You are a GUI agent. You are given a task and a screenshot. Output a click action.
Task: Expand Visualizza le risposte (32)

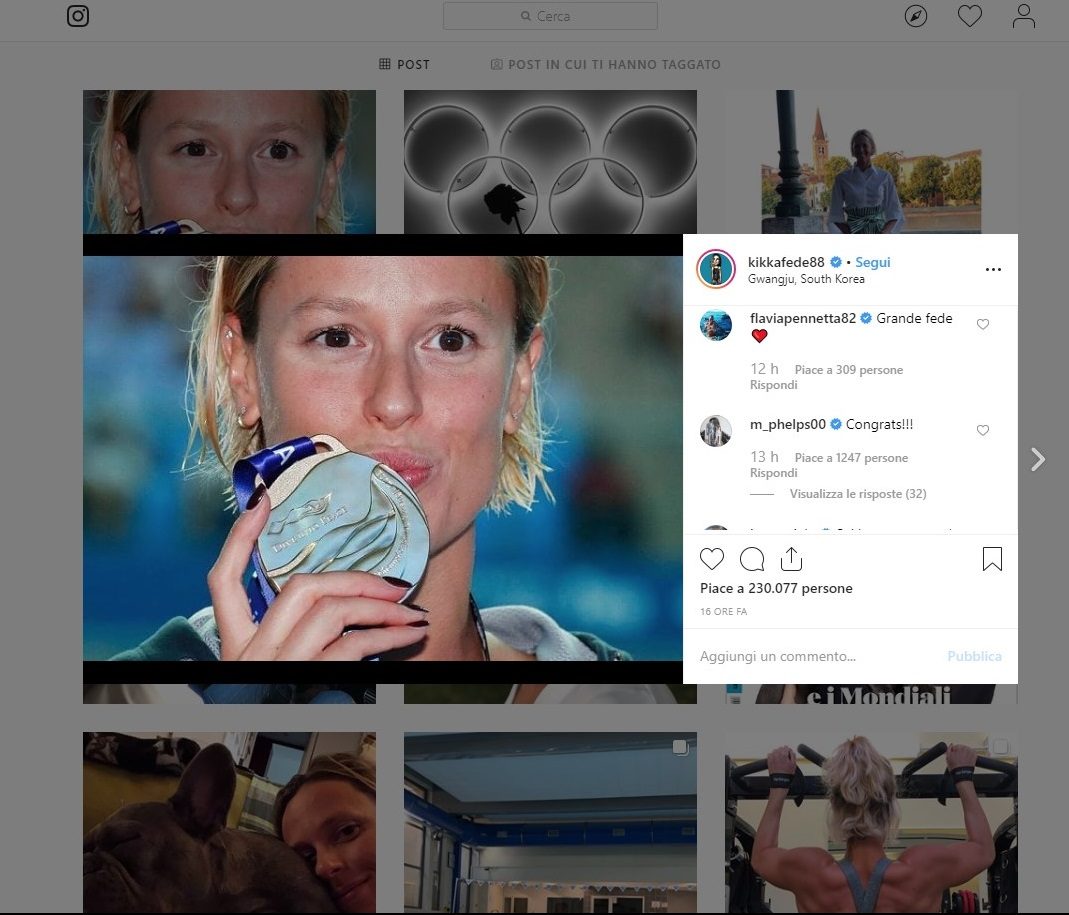click(857, 494)
